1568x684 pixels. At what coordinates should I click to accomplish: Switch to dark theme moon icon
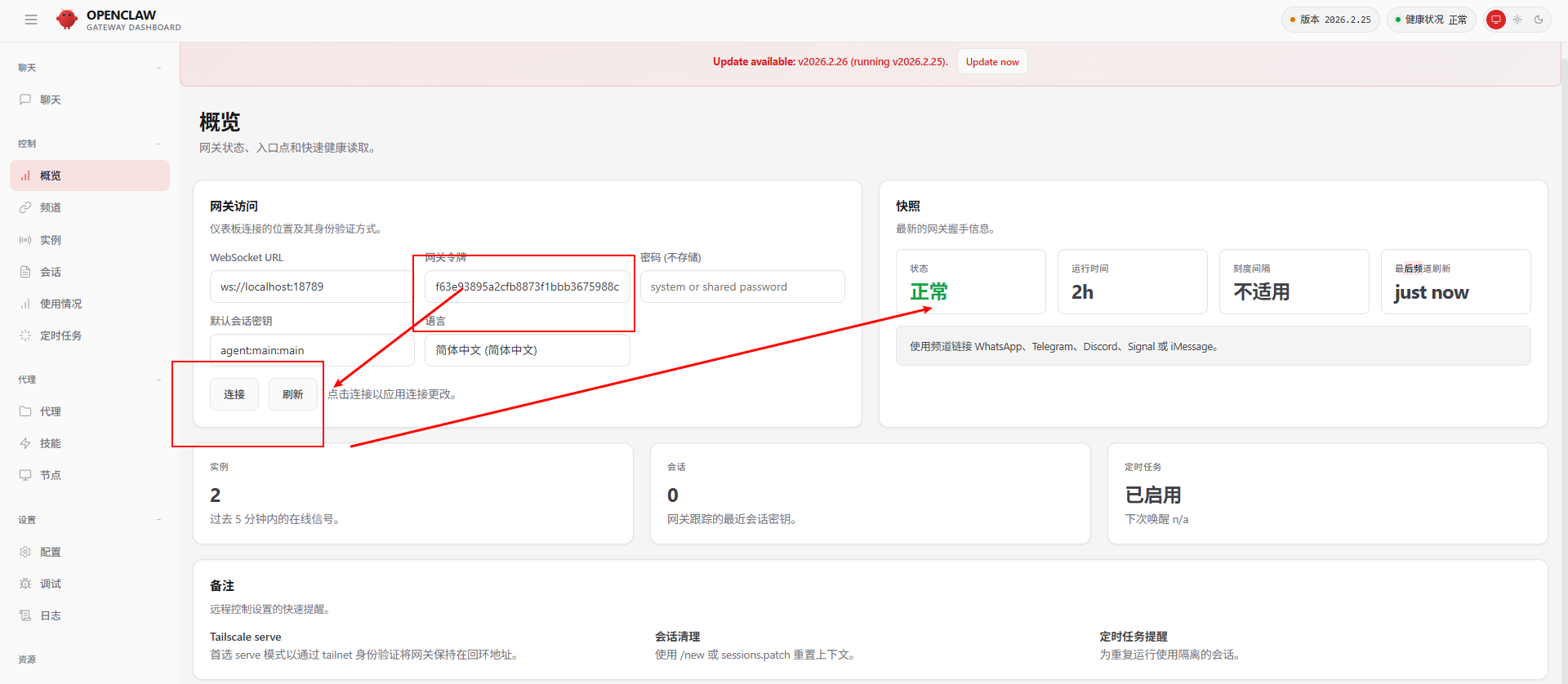(1539, 20)
